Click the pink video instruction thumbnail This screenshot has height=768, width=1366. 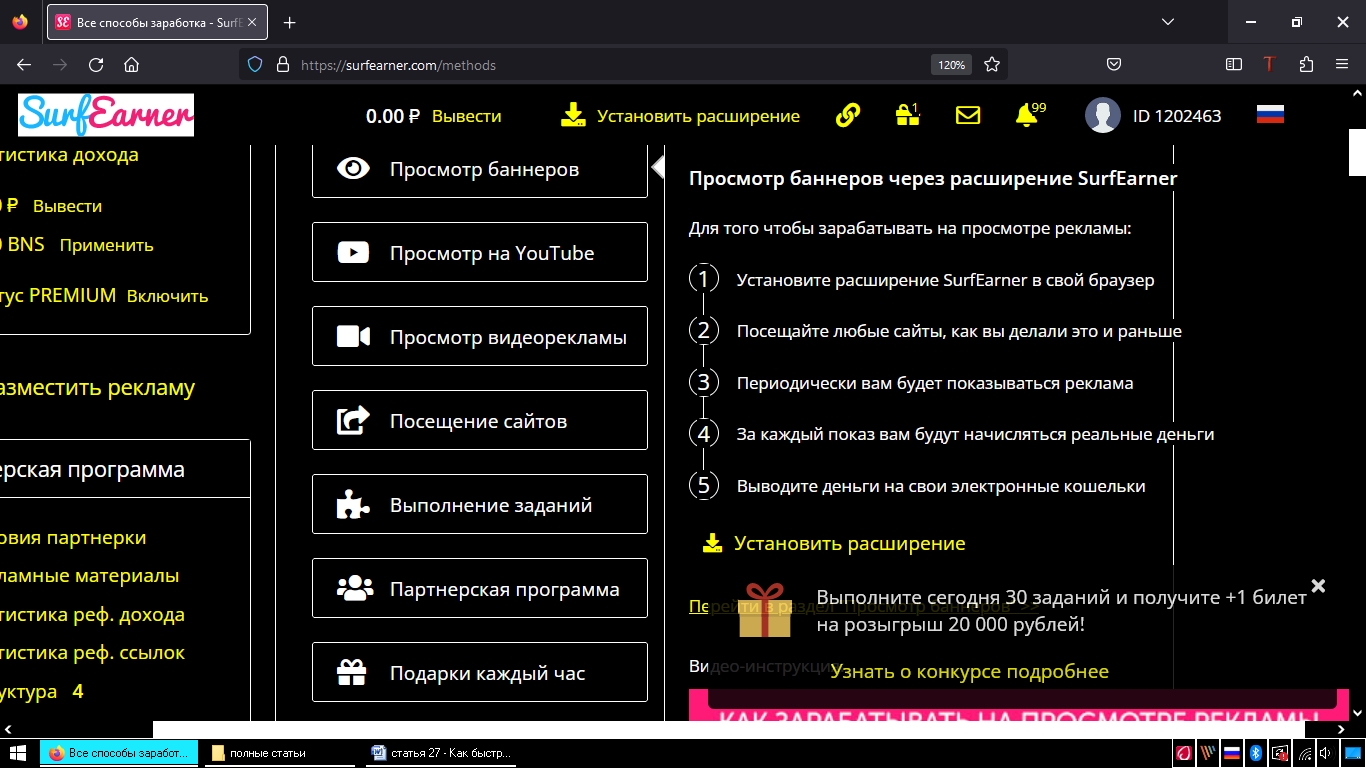[x=1019, y=705]
